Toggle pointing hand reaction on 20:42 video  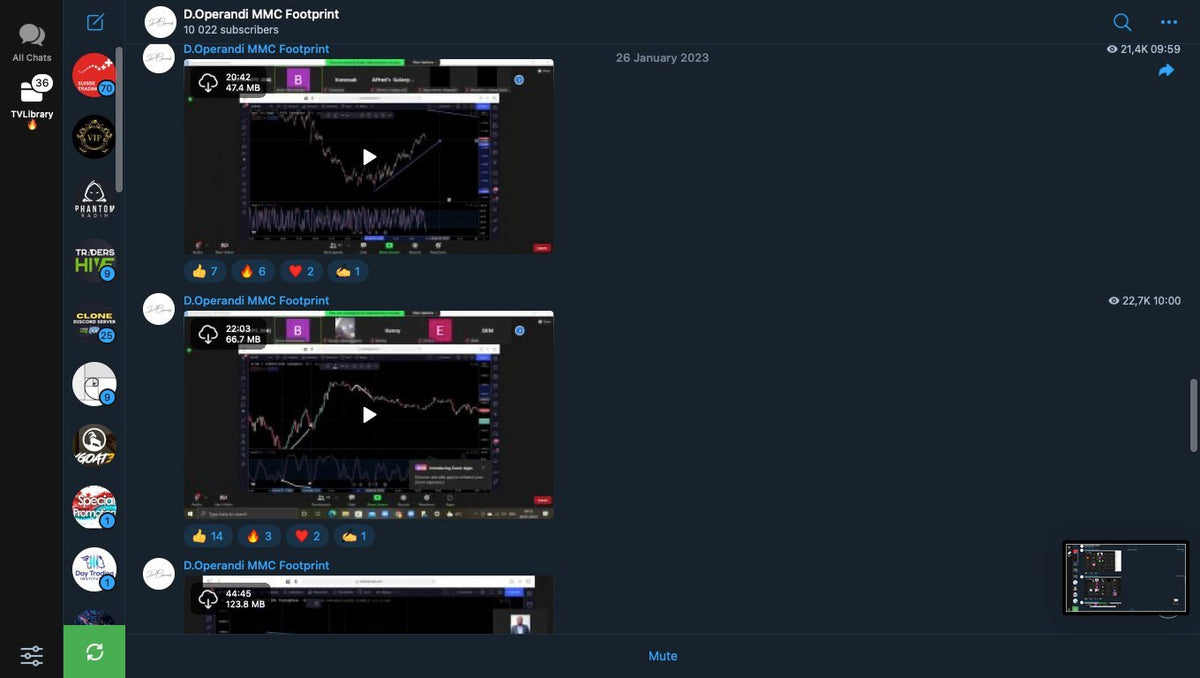[350, 271]
